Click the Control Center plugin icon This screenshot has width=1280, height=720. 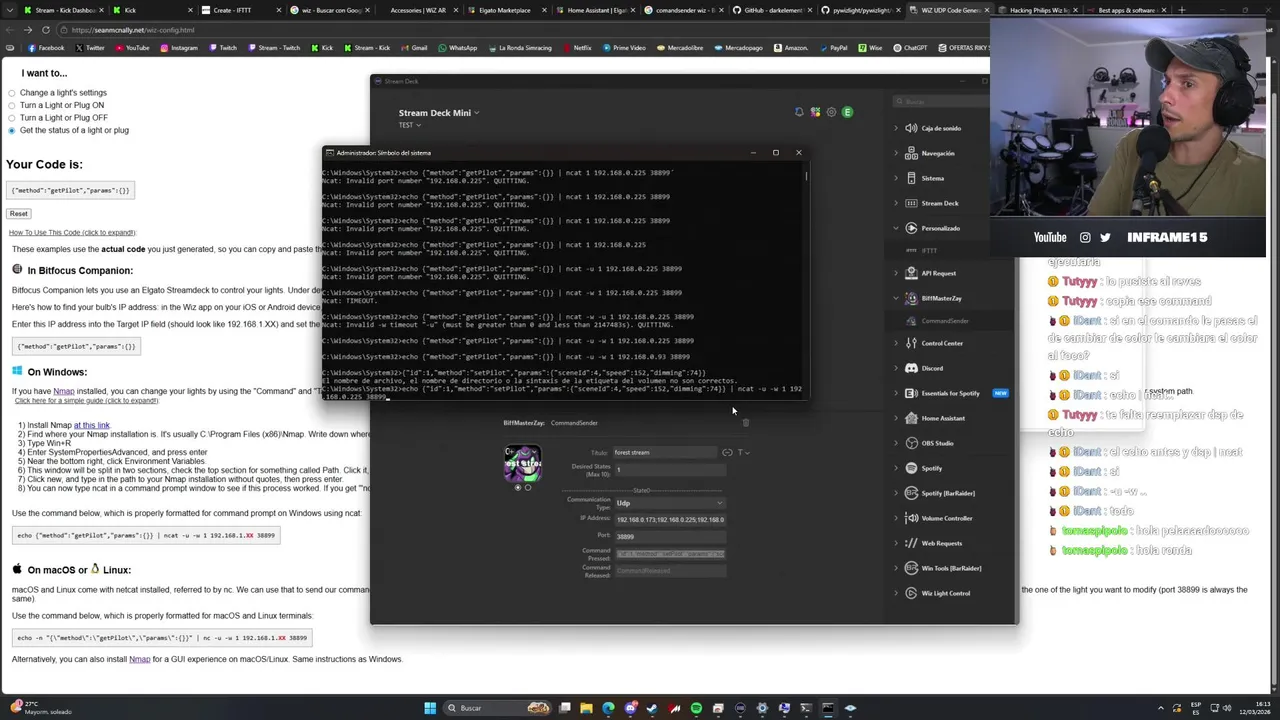point(911,343)
